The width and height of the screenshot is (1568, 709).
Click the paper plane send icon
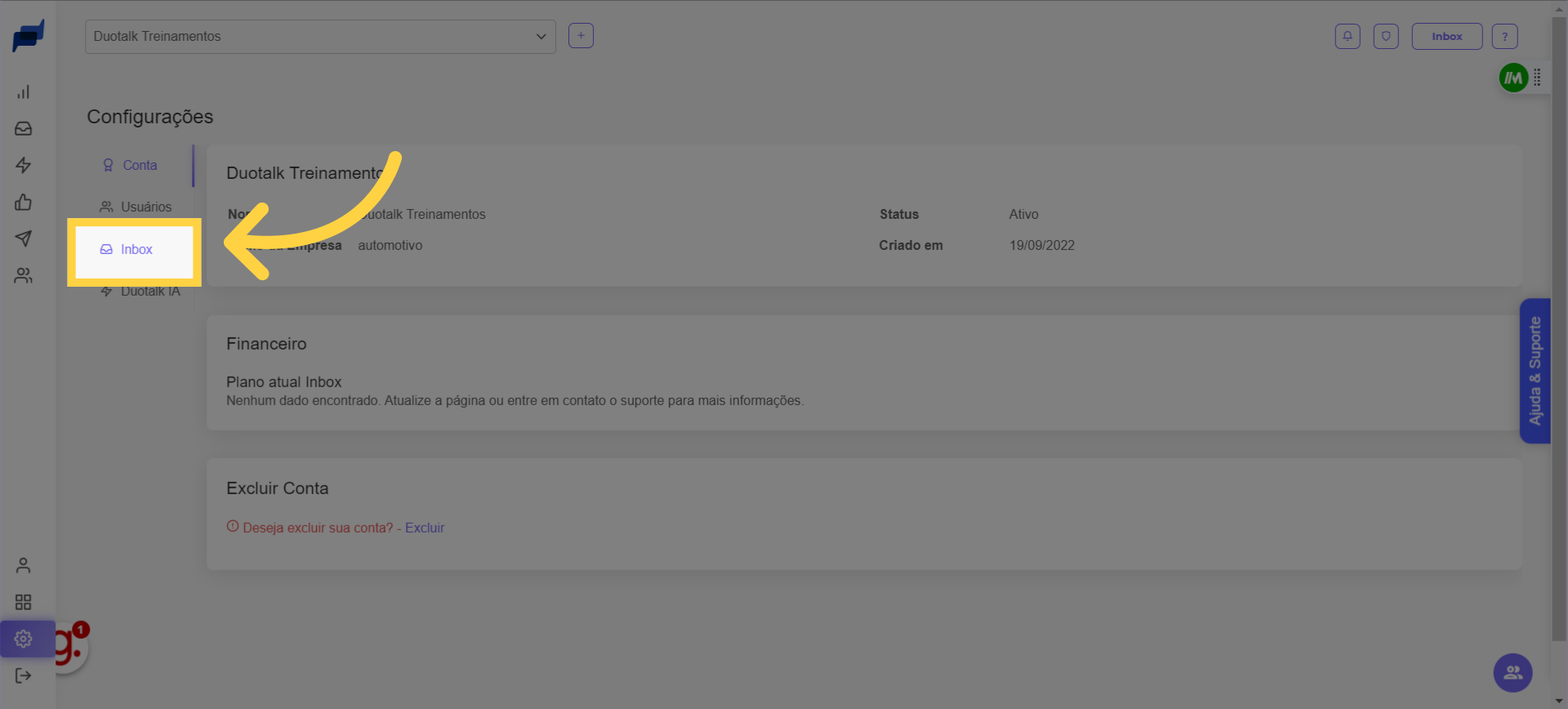point(24,239)
